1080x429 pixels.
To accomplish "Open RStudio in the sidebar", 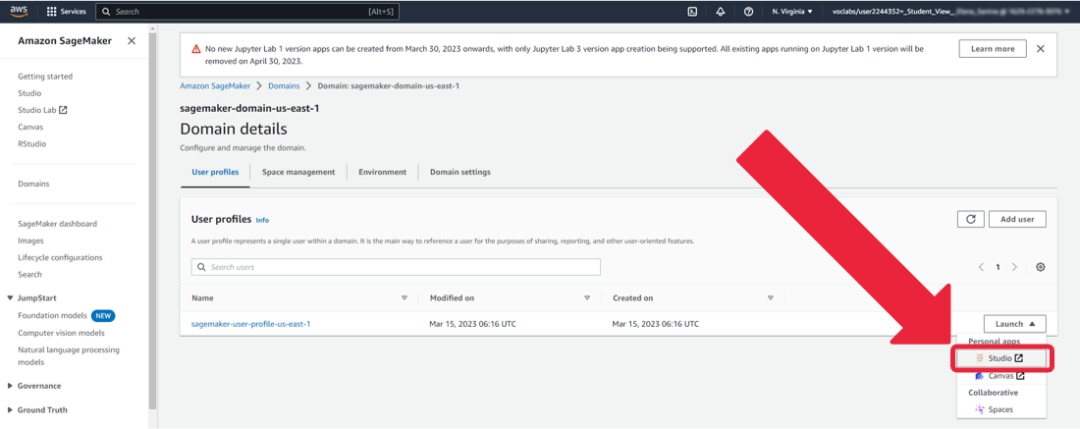I will point(32,144).
